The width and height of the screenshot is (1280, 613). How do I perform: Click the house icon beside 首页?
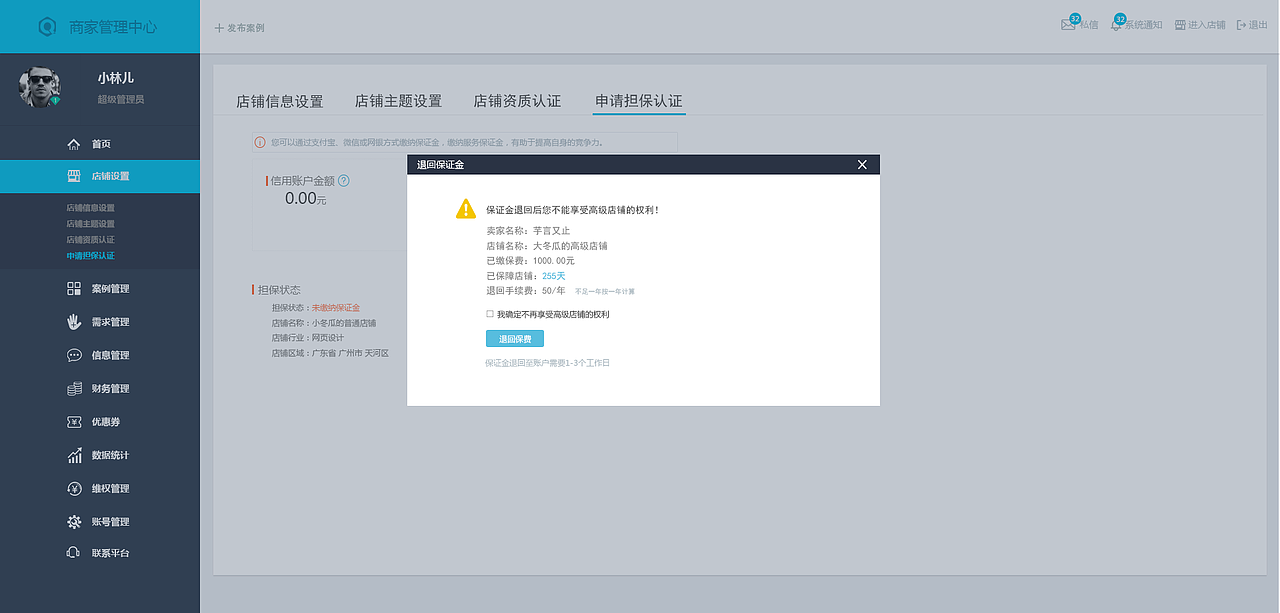[74, 144]
